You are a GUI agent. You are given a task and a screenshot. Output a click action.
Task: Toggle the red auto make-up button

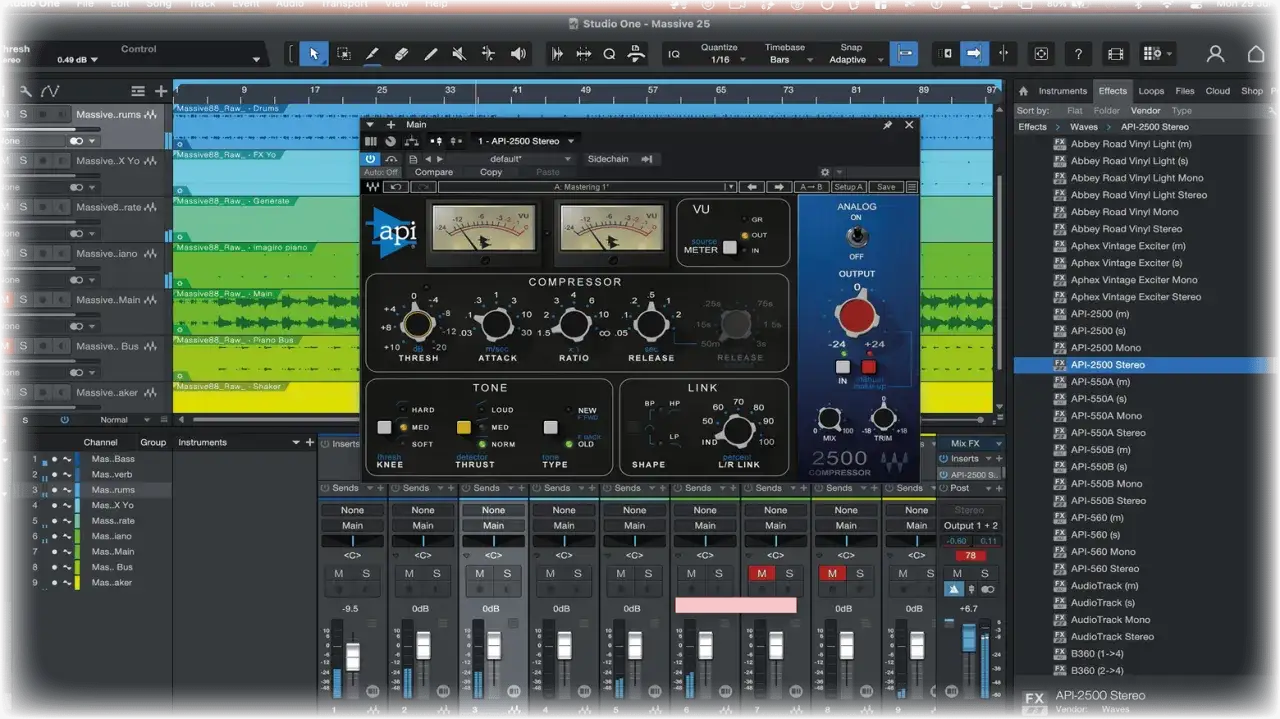point(869,367)
